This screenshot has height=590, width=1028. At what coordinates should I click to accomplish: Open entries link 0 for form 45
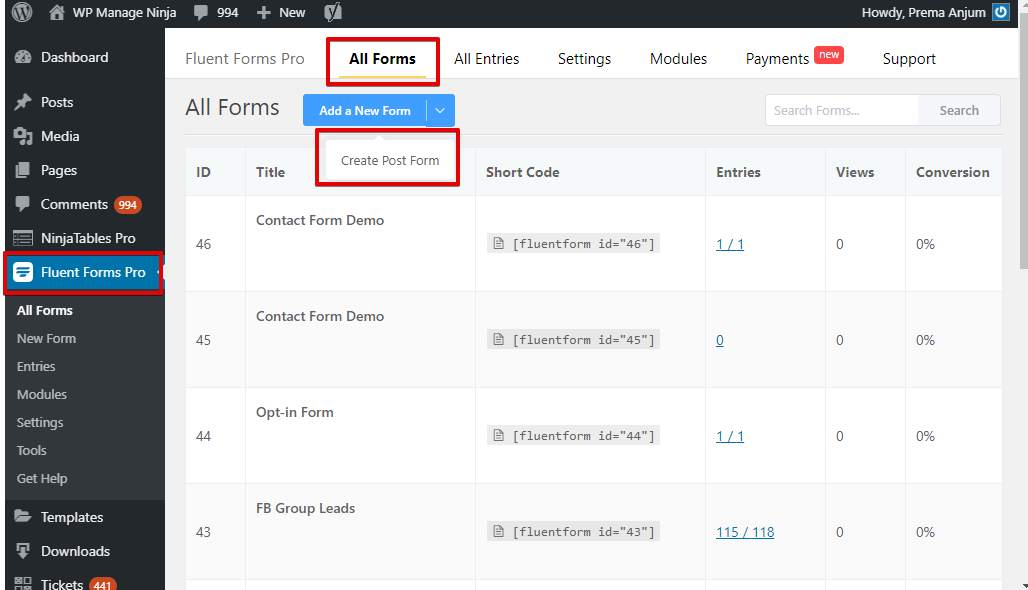[720, 340]
